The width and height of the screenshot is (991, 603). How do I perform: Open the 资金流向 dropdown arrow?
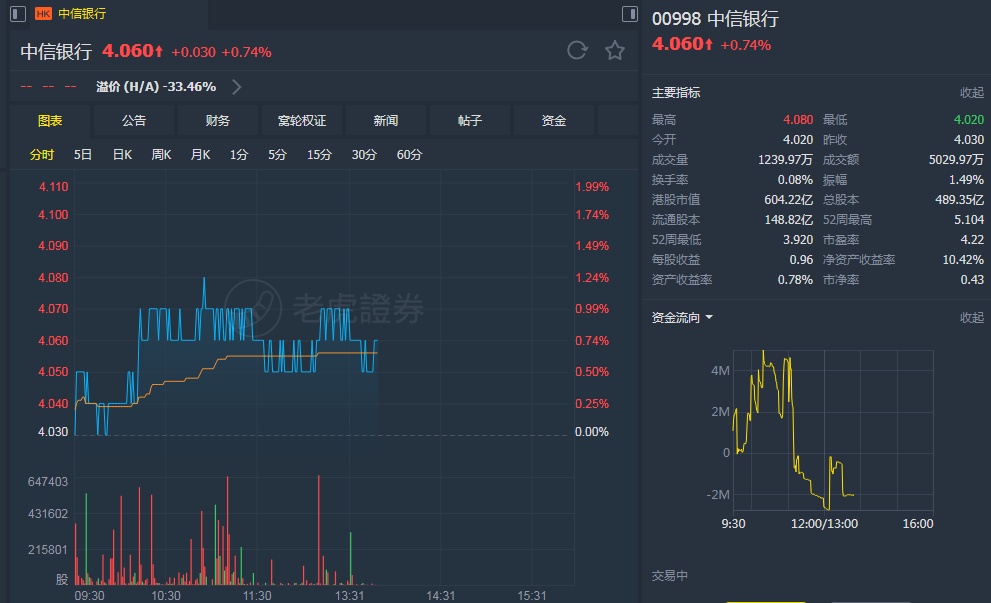pos(709,317)
